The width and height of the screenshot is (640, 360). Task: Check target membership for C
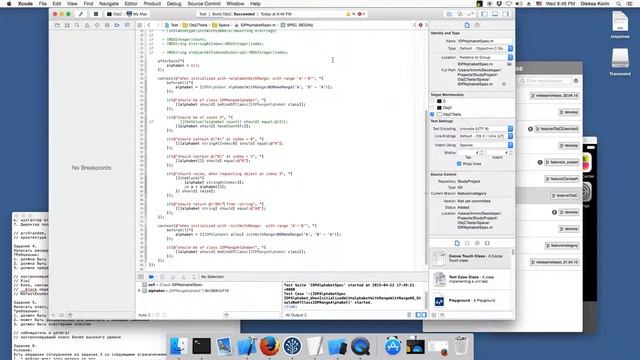pos(432,101)
